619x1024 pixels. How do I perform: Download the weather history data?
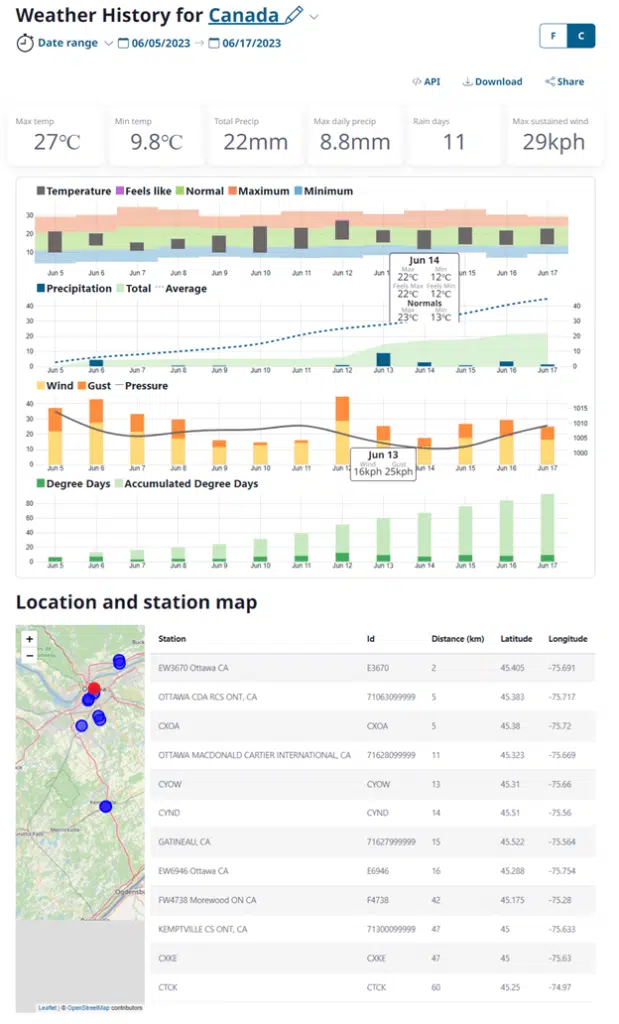493,82
